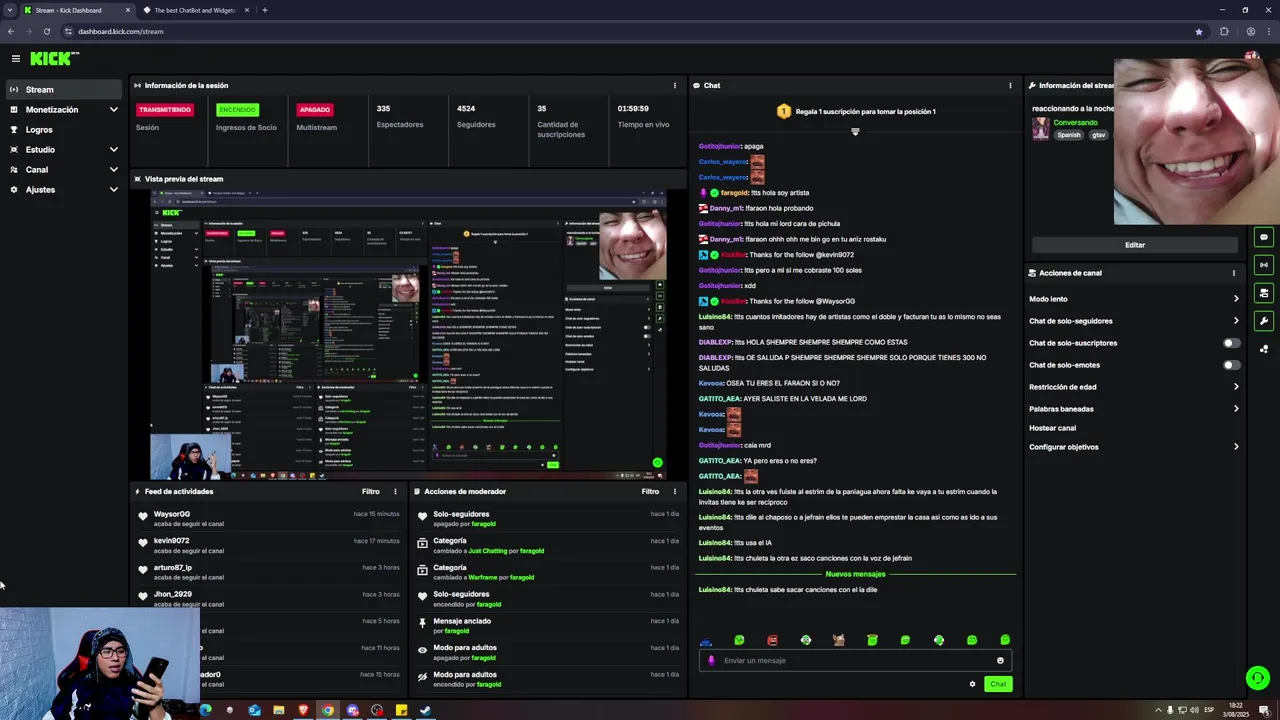Open the broadcast signal icon in the right rail

(1264, 265)
